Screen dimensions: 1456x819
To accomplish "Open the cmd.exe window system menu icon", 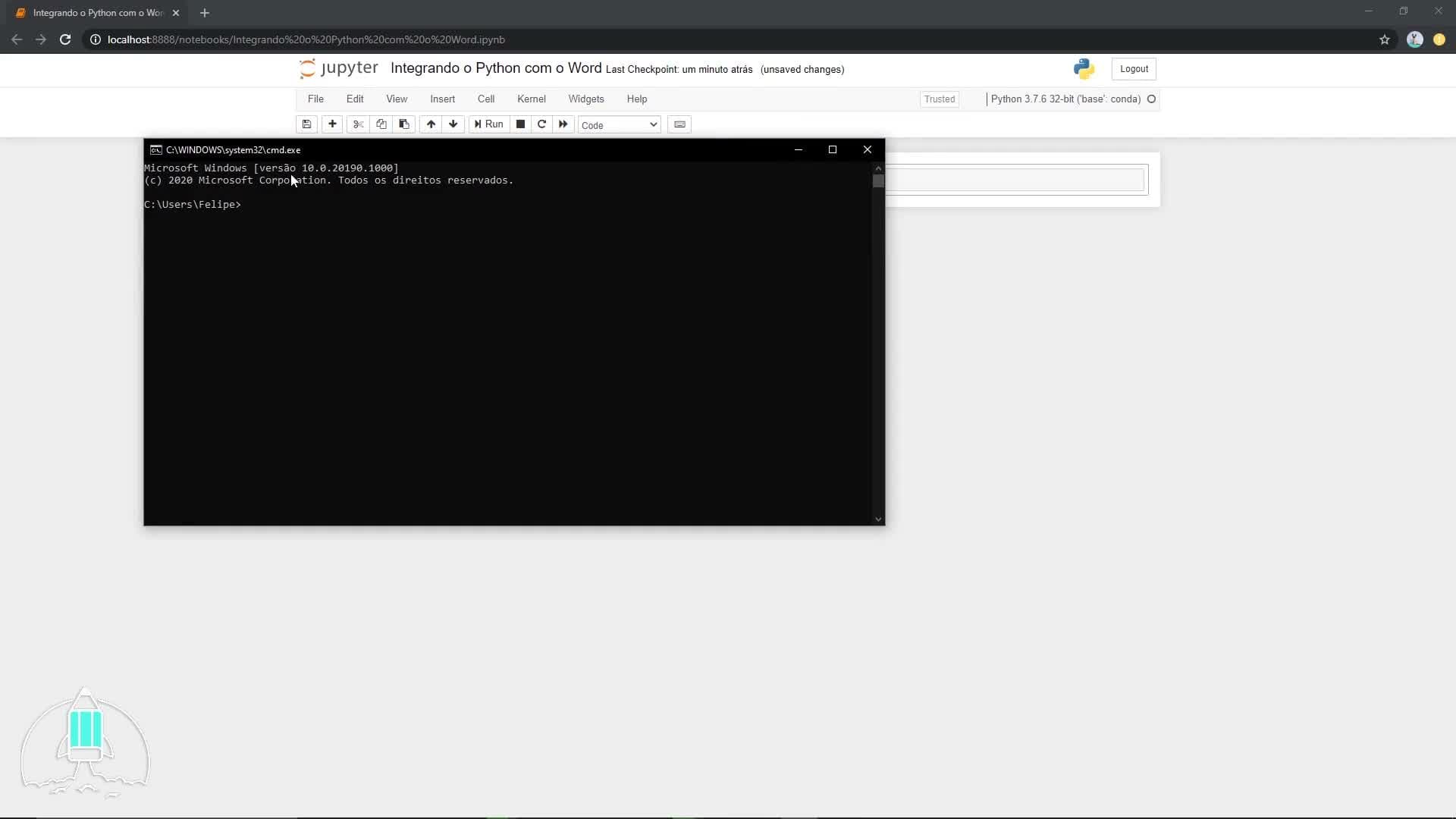I will pyautogui.click(x=155, y=150).
